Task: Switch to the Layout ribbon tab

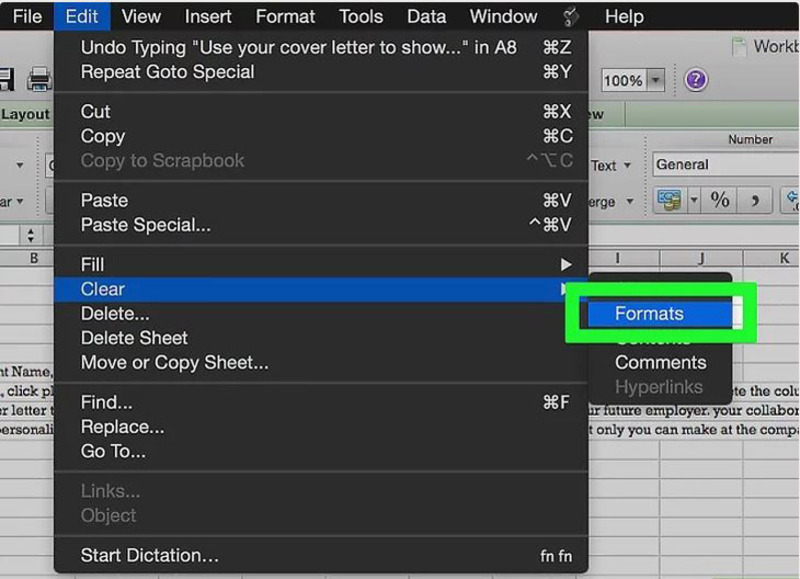Action: click(x=25, y=114)
